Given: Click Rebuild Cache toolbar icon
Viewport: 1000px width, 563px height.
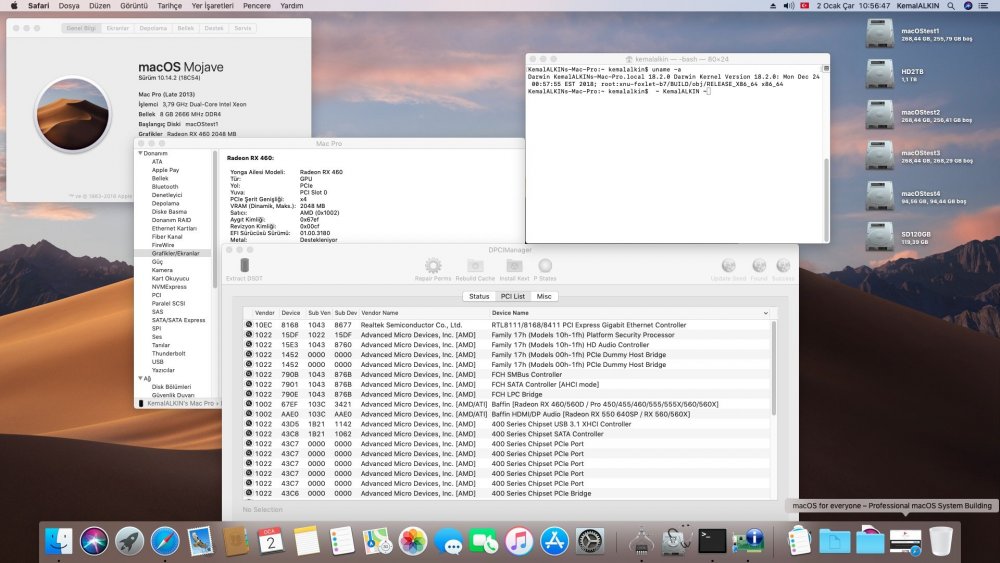Looking at the screenshot, I should (x=475, y=265).
